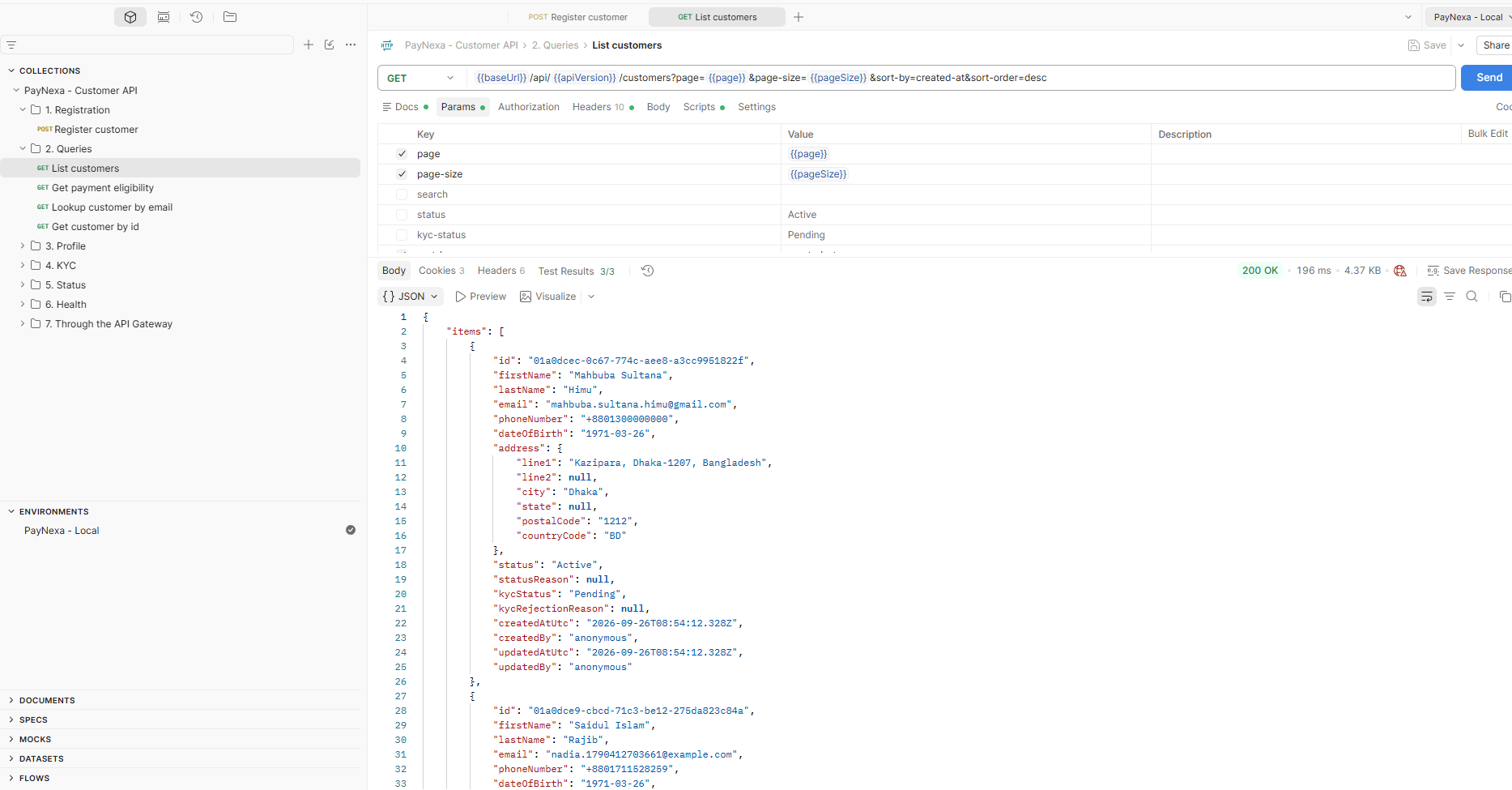Open the Files folder sidebar icon
Viewport: 1512px width, 790px height.
(230, 17)
